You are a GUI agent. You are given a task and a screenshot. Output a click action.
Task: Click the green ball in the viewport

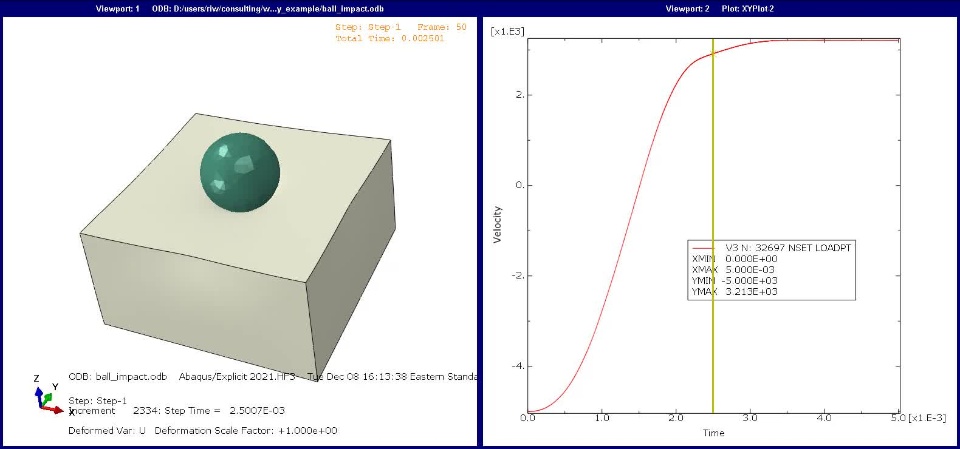point(240,172)
